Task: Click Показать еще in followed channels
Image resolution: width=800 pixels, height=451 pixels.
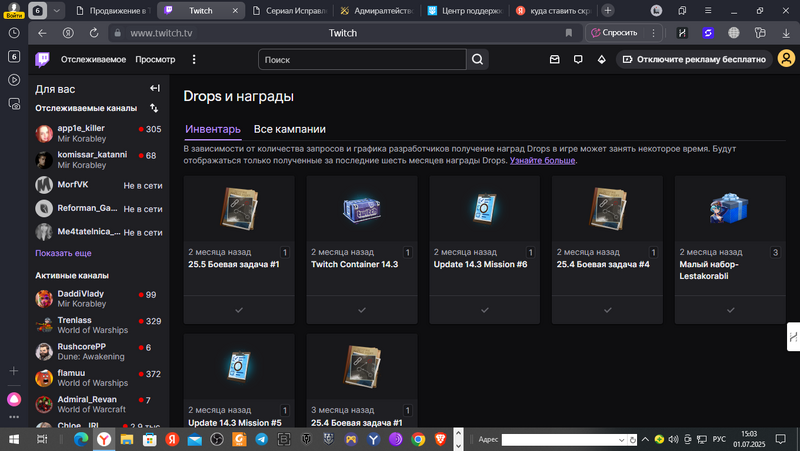Action: 63,253
